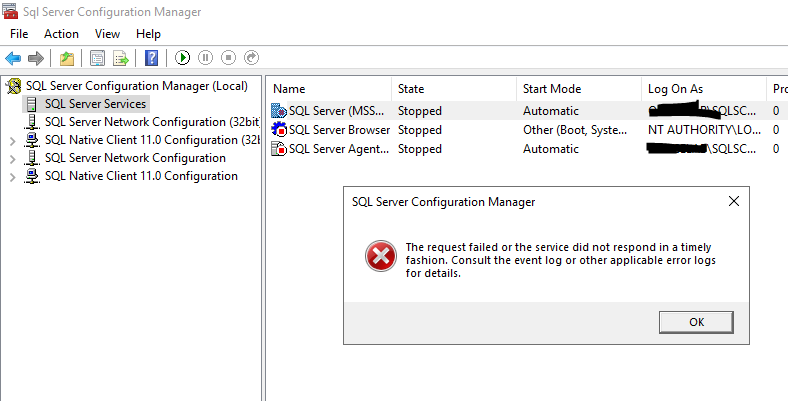The height and width of the screenshot is (401, 788).
Task: Click Stopped state of SQL Server (MSS...)
Action: click(x=420, y=111)
